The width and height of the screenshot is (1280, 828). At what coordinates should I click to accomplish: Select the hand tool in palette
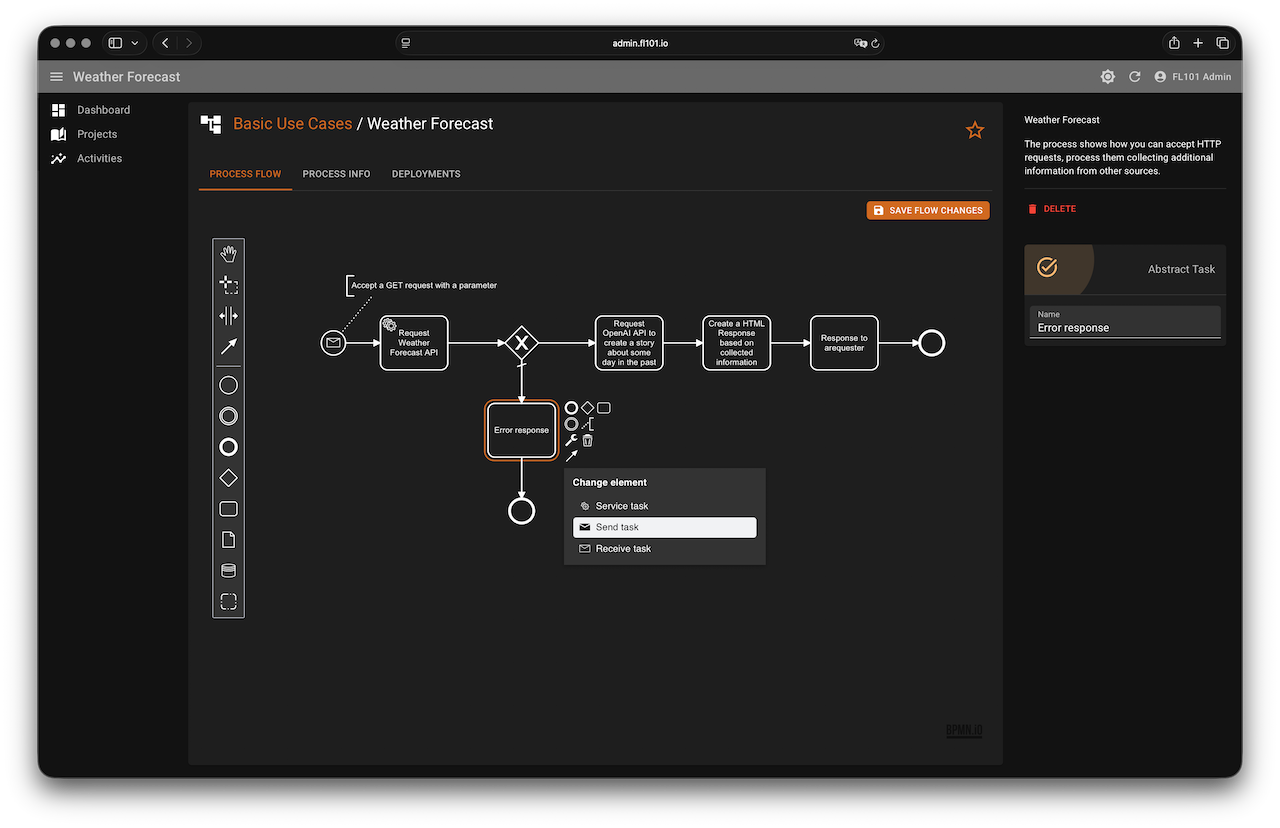[x=228, y=254]
